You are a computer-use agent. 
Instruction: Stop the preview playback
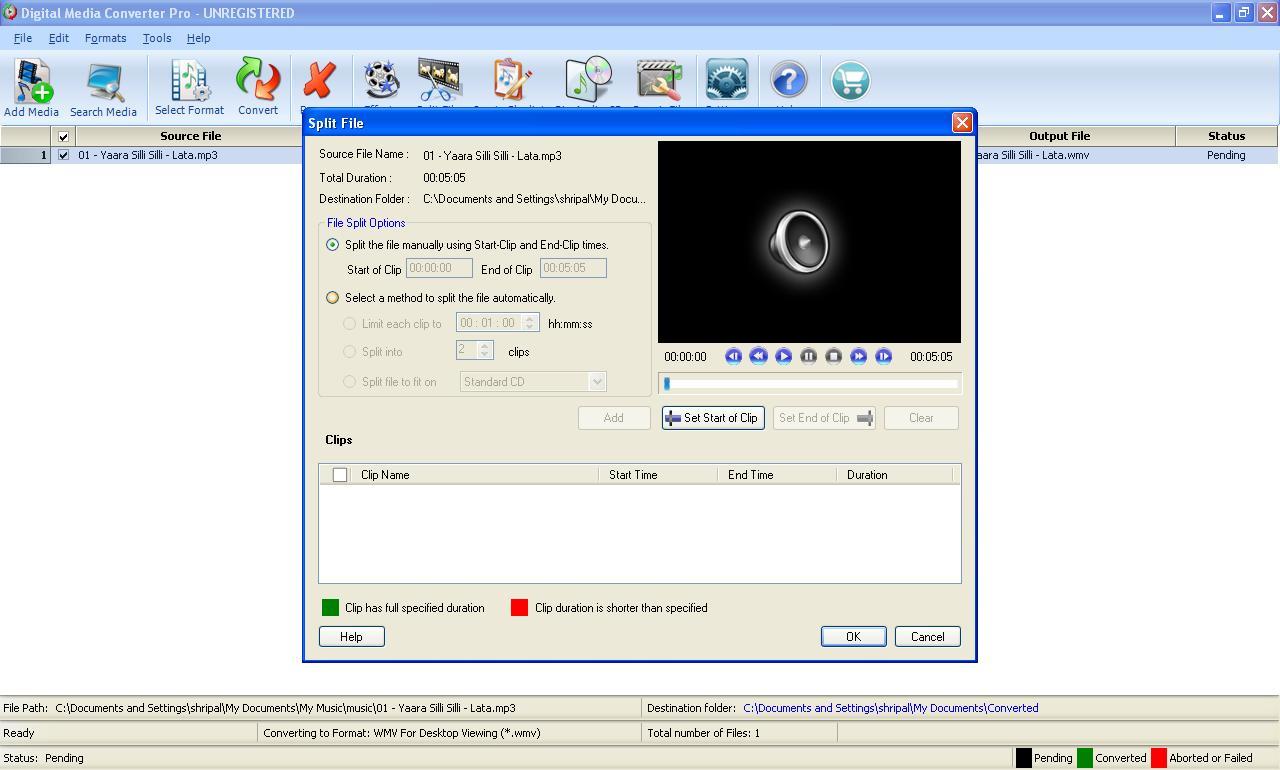[833, 356]
